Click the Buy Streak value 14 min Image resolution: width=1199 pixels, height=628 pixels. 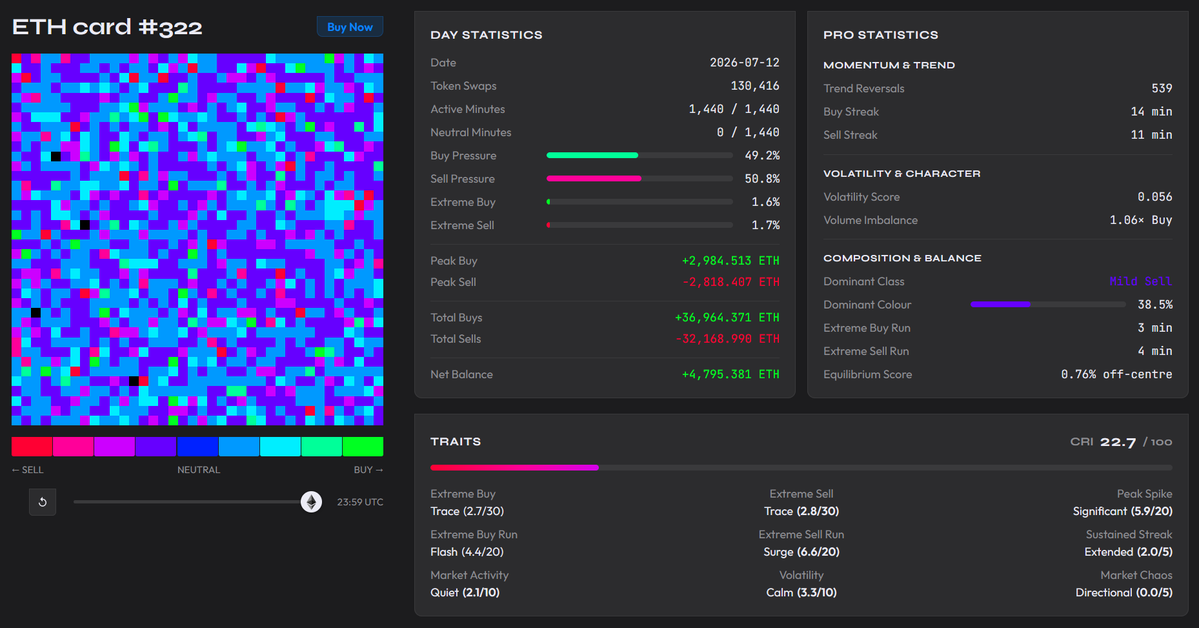[1152, 112]
